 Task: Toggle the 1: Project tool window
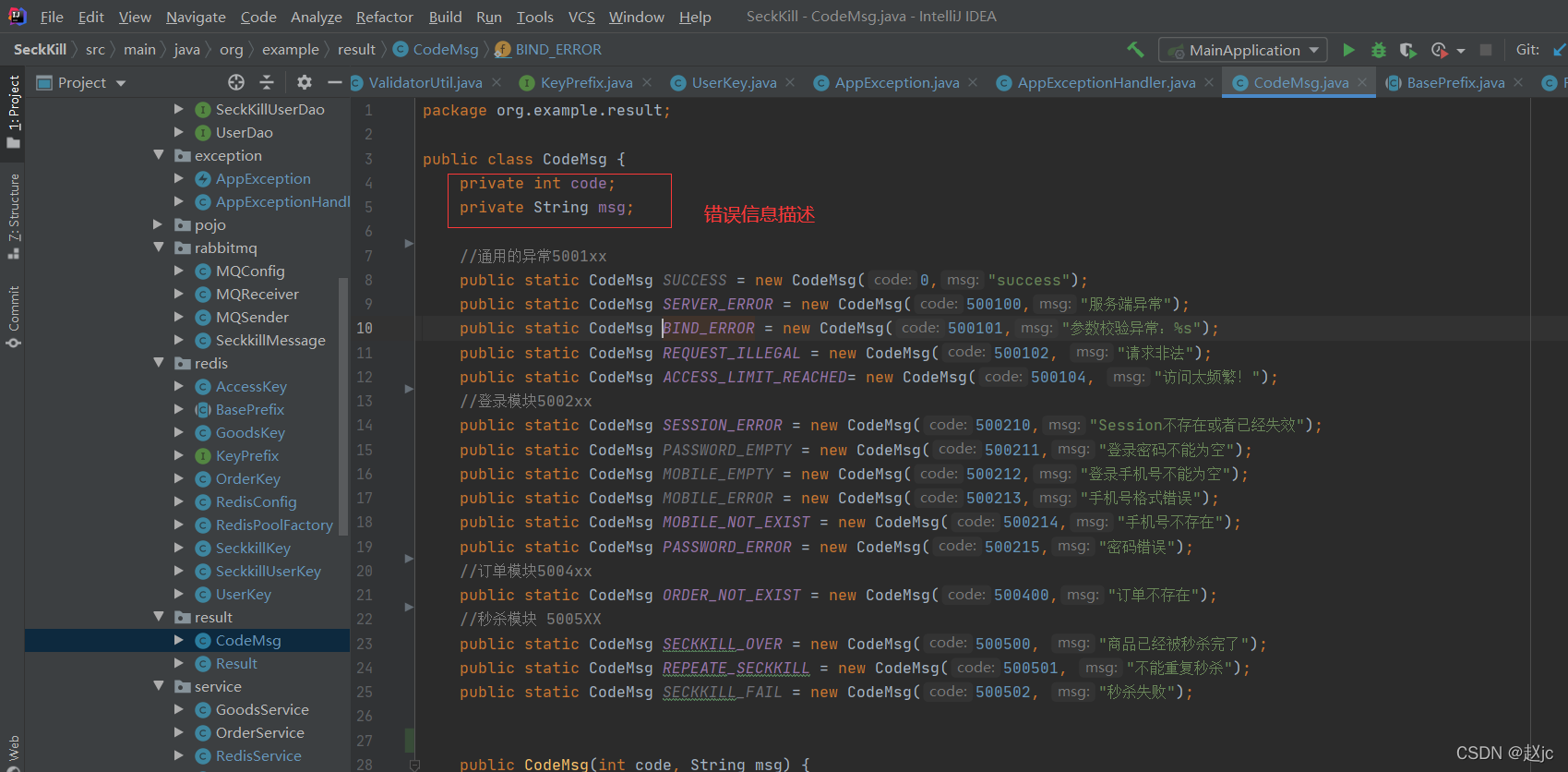(x=13, y=112)
